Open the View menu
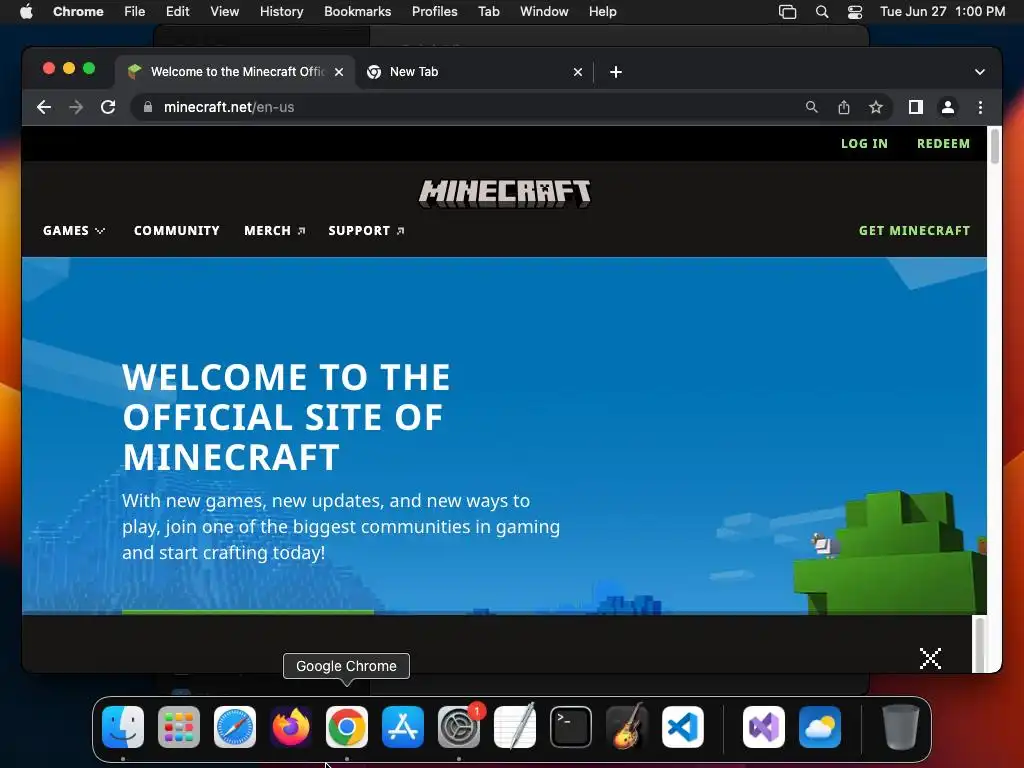The width and height of the screenshot is (1024, 768). [x=225, y=12]
